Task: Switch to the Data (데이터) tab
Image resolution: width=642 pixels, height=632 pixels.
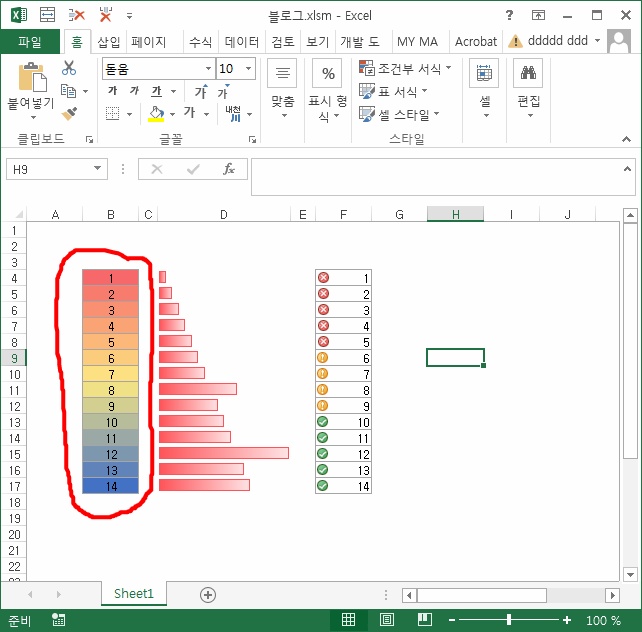Action: coord(242,41)
